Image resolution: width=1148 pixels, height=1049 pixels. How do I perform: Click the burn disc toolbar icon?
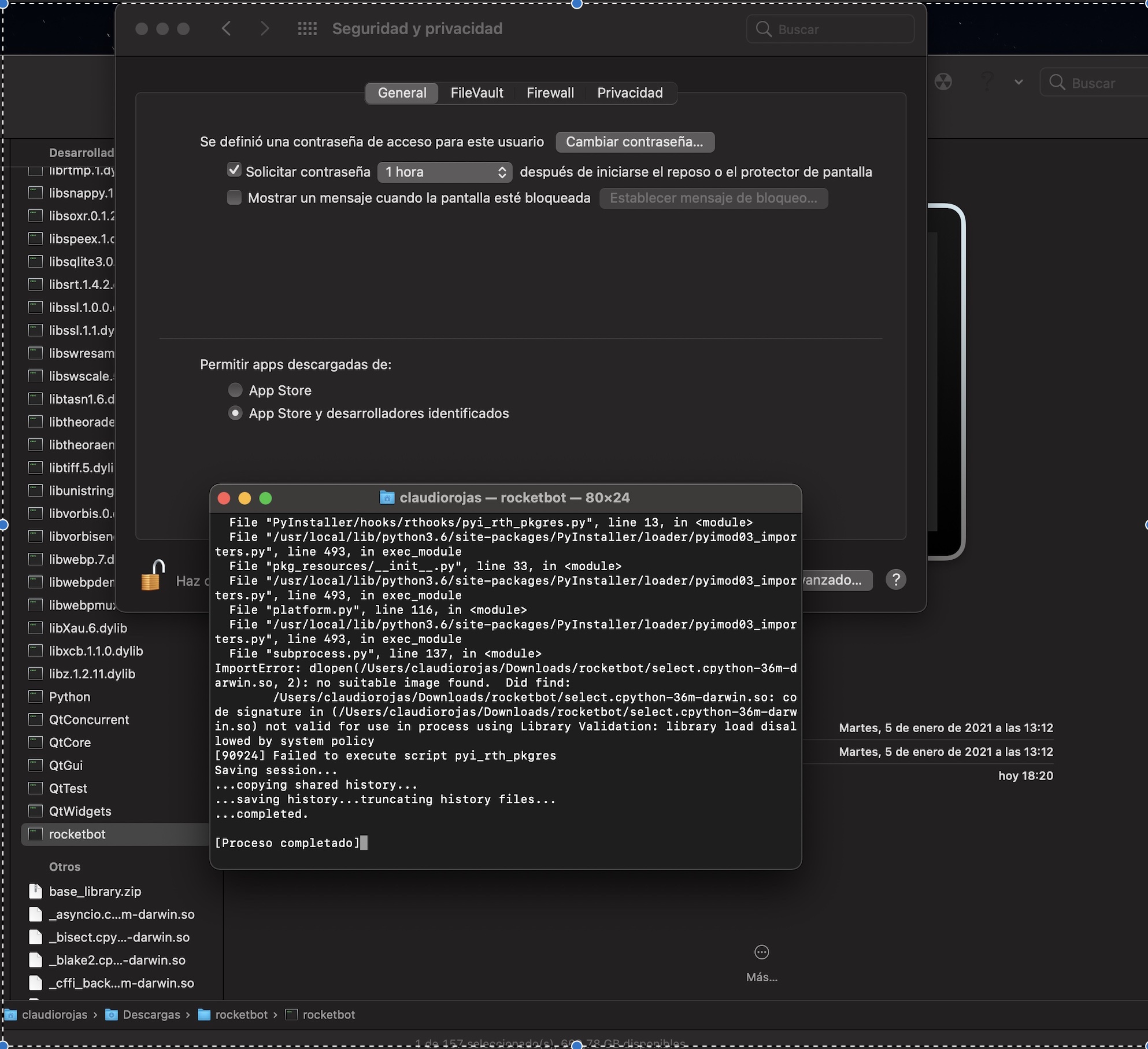click(943, 82)
